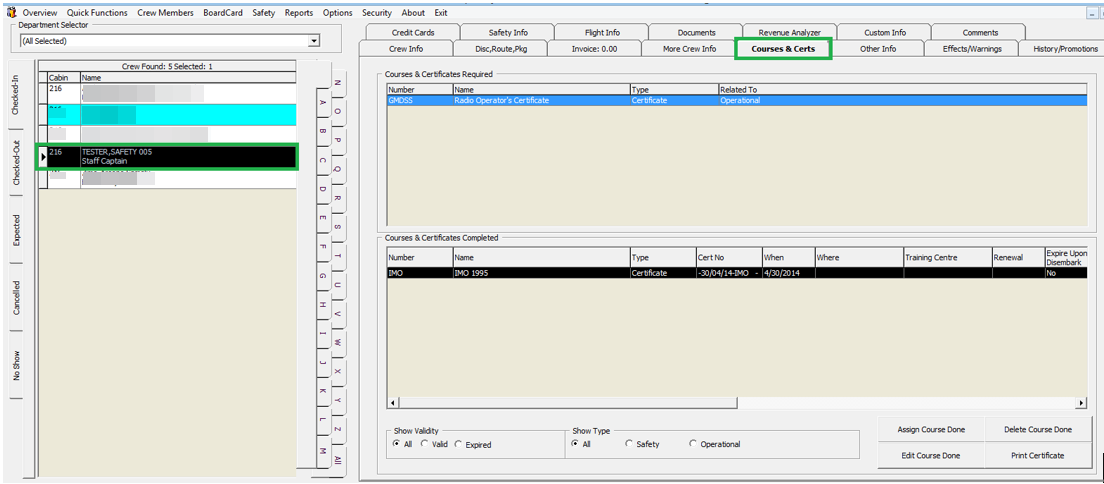Open the Security menu
The image size is (1104, 484).
pyautogui.click(x=377, y=13)
